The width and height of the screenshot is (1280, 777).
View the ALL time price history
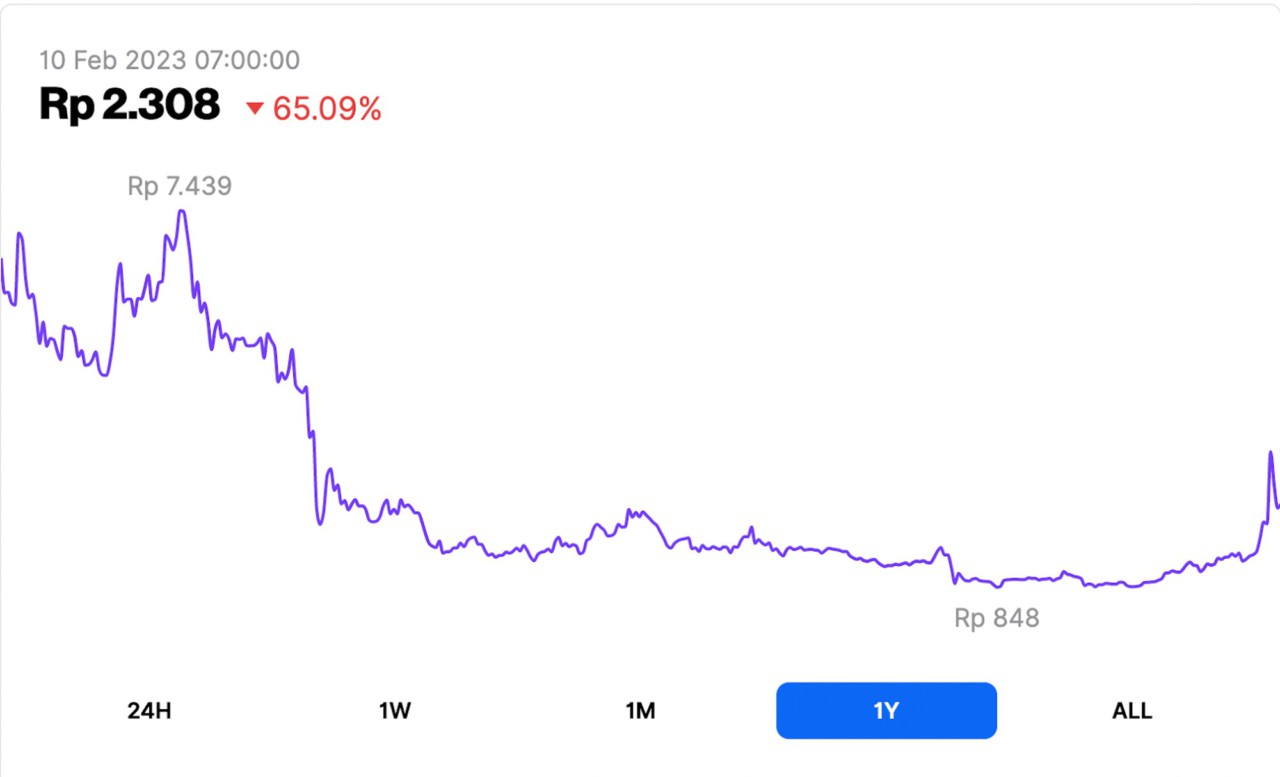coord(1131,710)
